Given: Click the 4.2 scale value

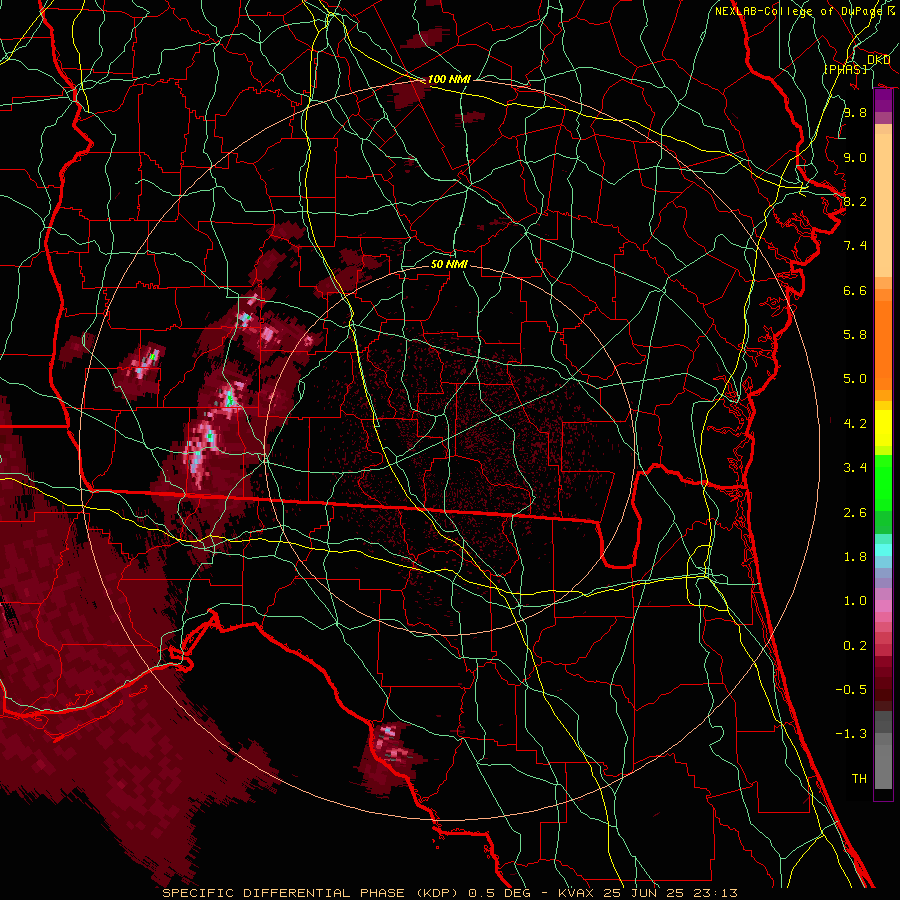Looking at the screenshot, I should [855, 424].
